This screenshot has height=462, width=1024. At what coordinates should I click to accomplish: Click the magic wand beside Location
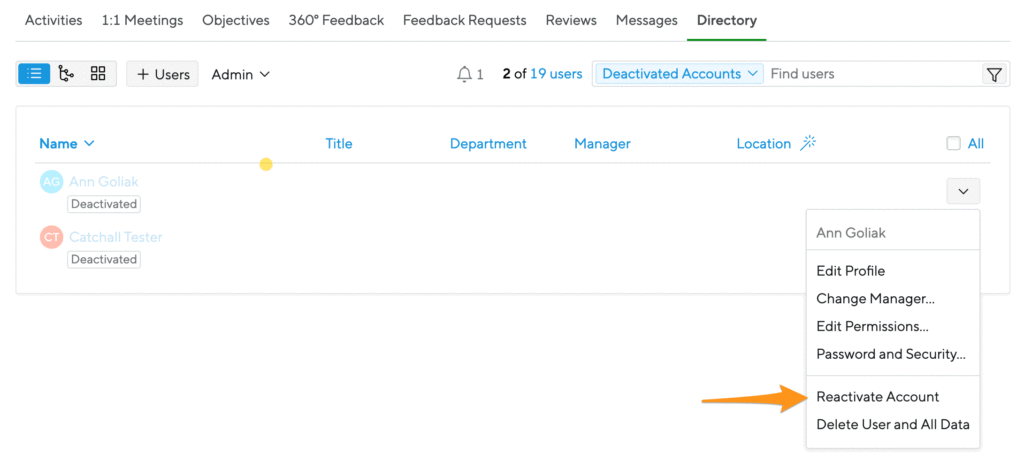tap(808, 143)
